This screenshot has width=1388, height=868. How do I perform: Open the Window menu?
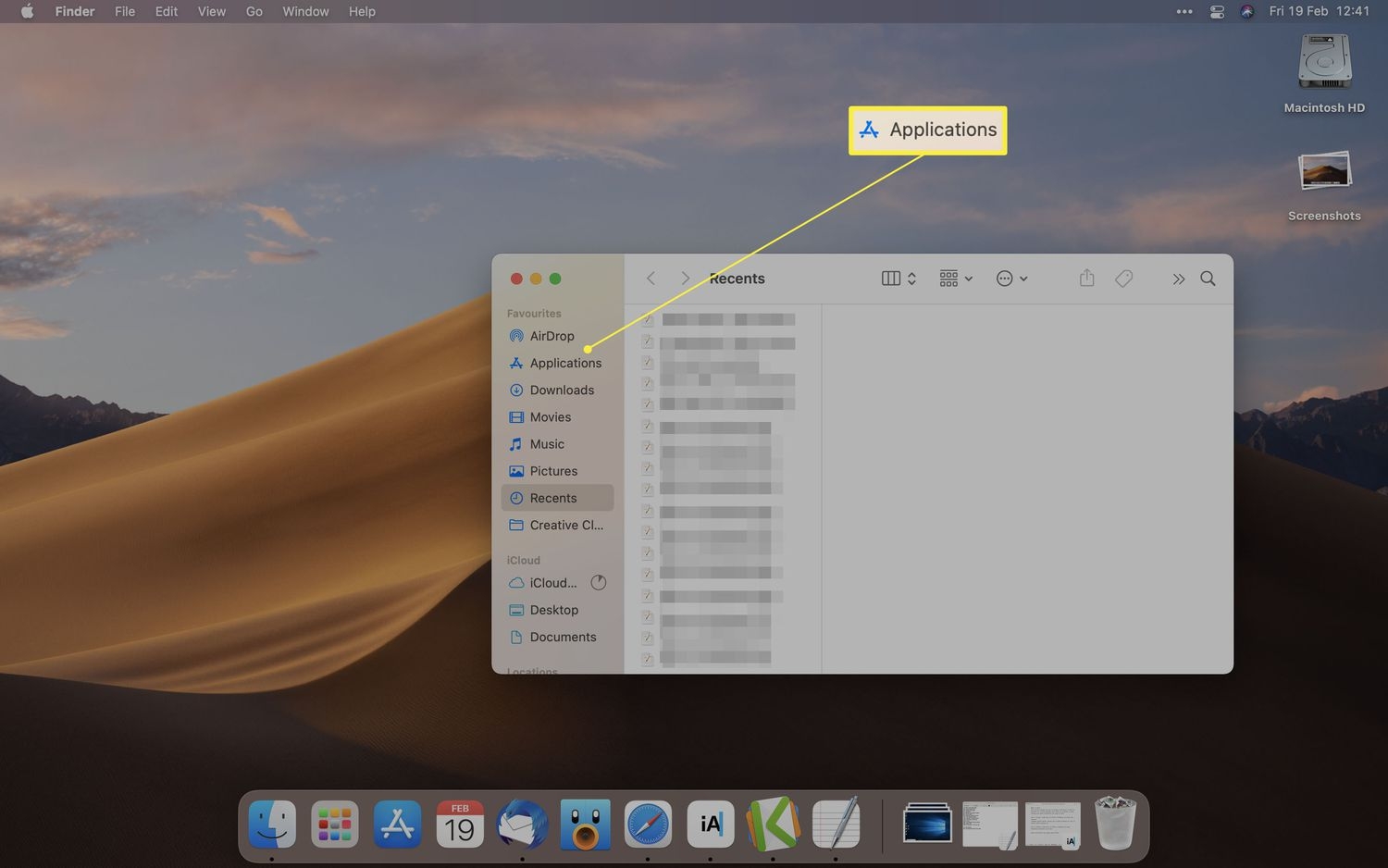pos(305,11)
